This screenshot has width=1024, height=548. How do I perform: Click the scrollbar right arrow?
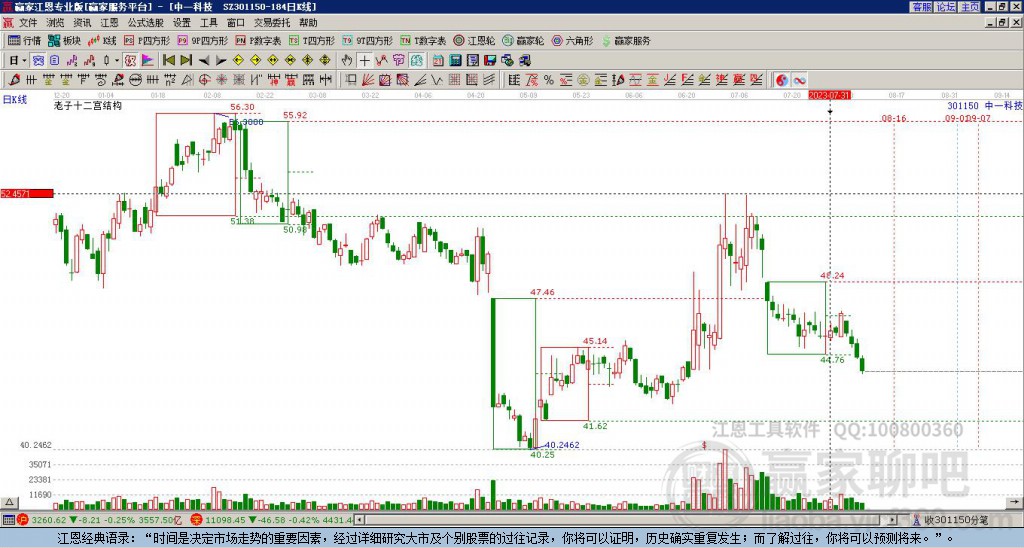[893, 520]
